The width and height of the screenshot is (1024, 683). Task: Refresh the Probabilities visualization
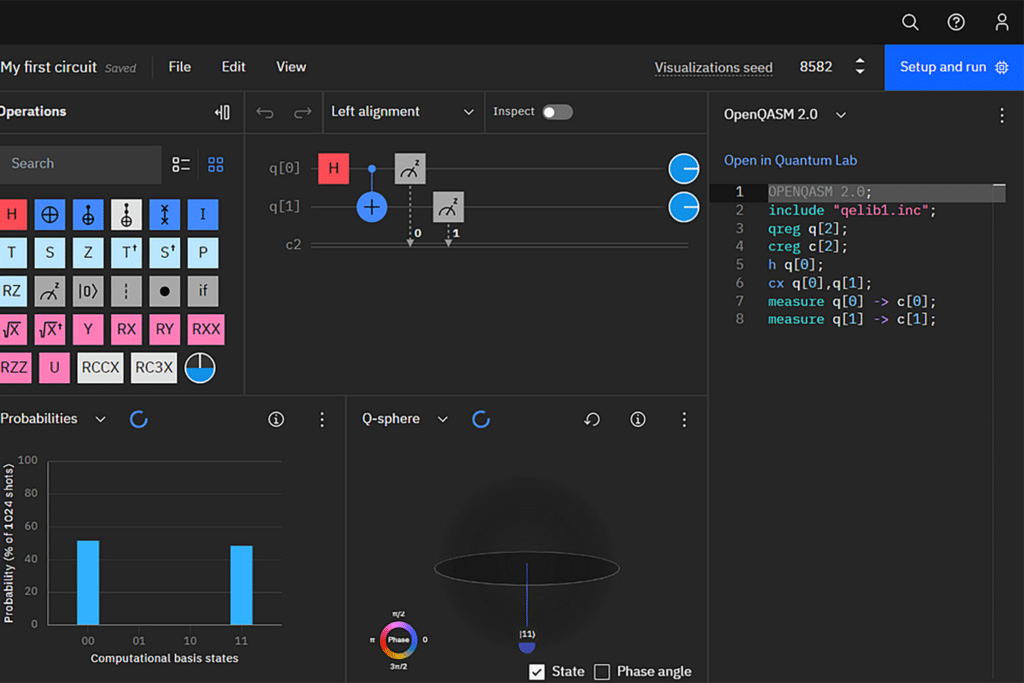138,419
